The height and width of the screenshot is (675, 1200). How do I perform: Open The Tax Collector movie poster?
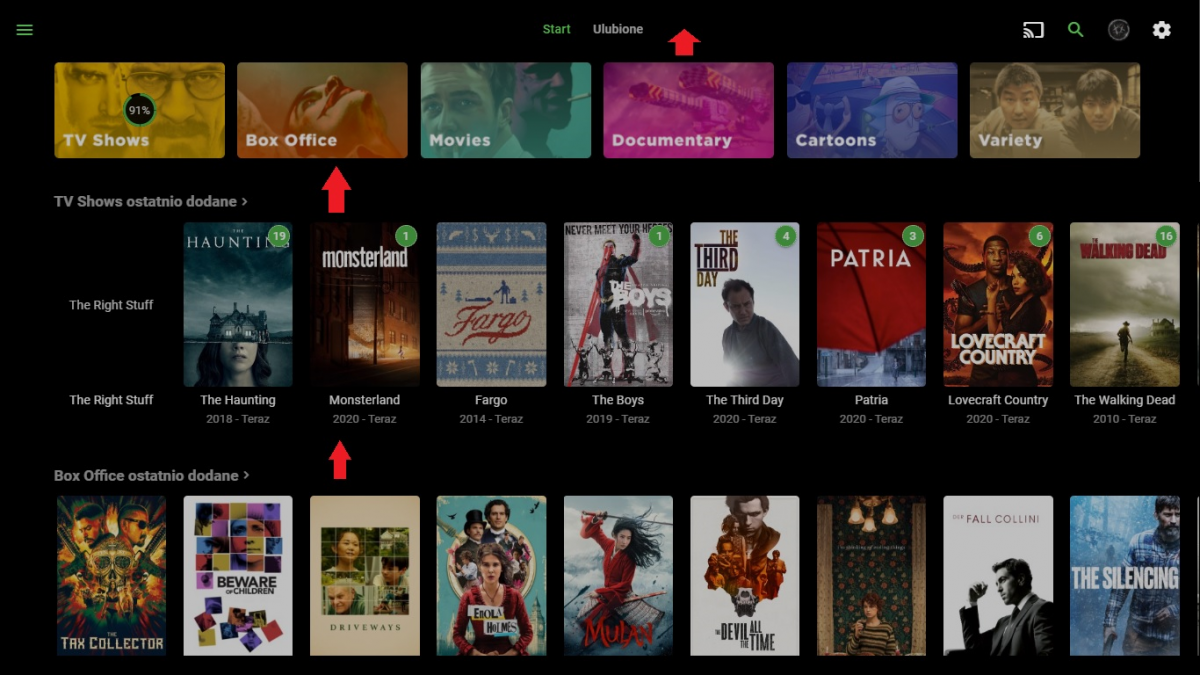pyautogui.click(x=111, y=576)
